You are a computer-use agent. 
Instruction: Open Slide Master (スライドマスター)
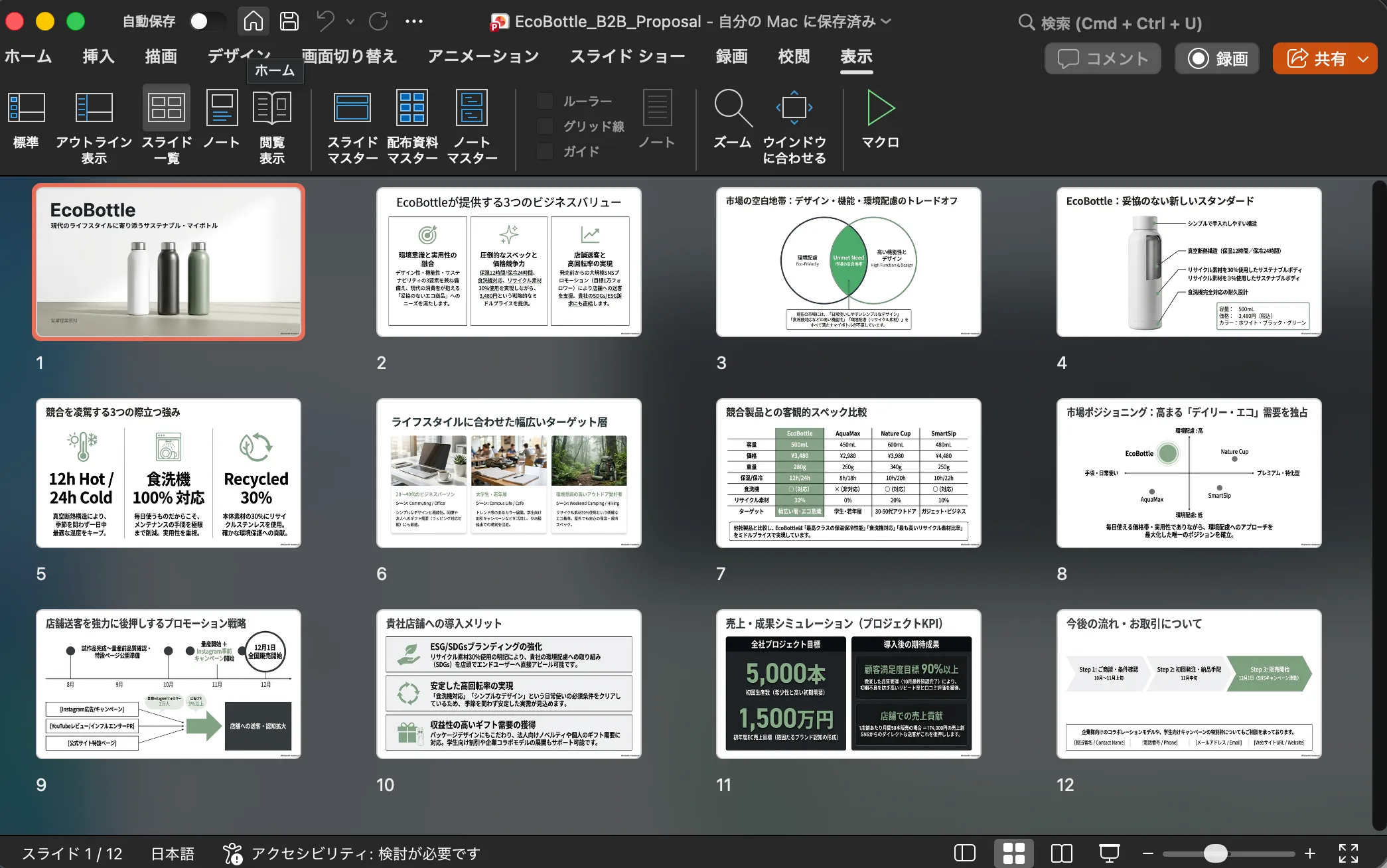[352, 127]
